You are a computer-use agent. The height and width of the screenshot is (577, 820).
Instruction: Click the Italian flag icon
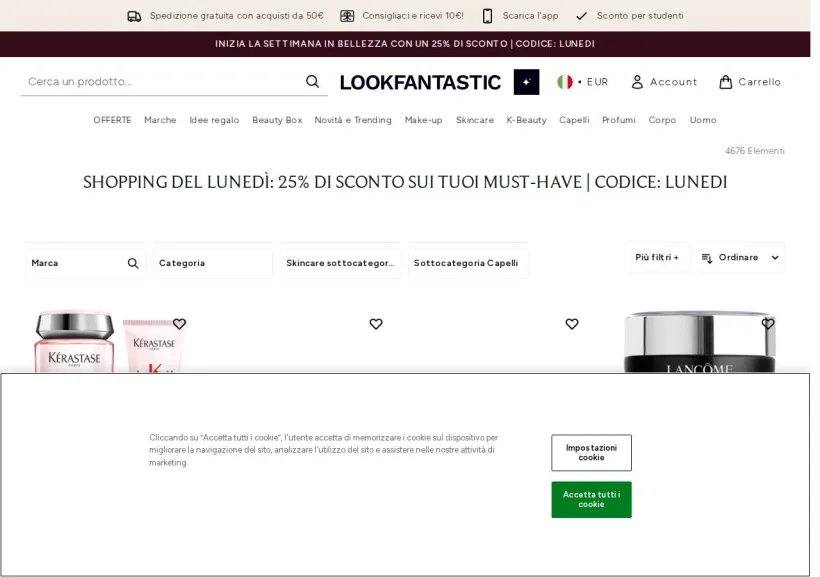pos(564,82)
